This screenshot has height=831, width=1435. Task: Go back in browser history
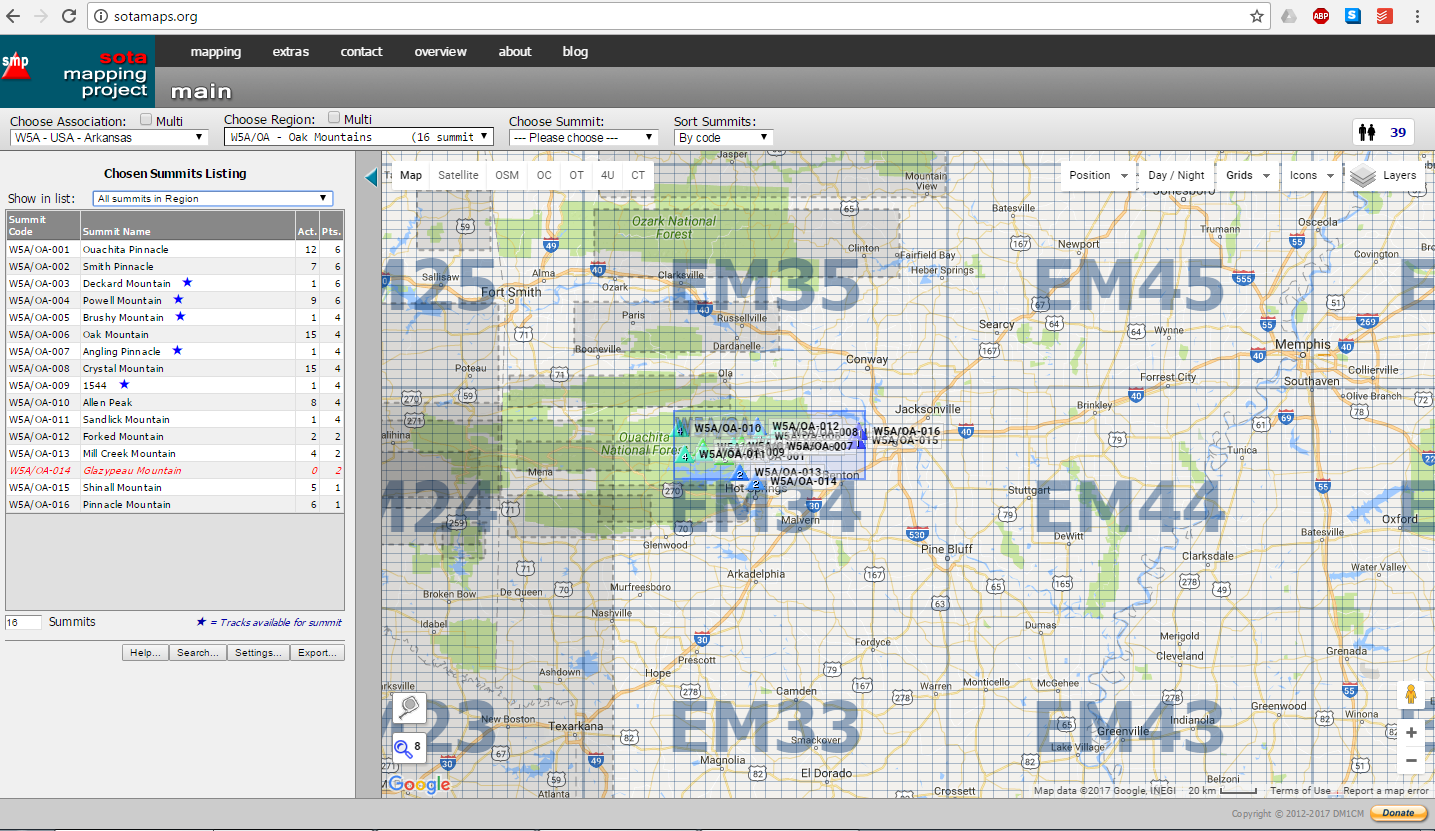14,16
